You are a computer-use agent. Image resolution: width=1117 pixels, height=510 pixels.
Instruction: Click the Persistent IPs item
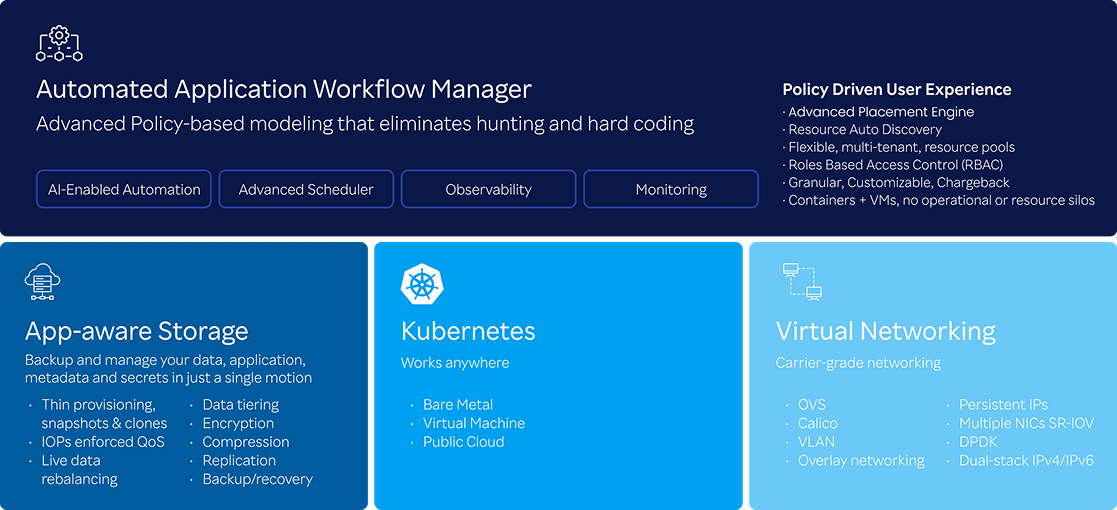point(1004,405)
